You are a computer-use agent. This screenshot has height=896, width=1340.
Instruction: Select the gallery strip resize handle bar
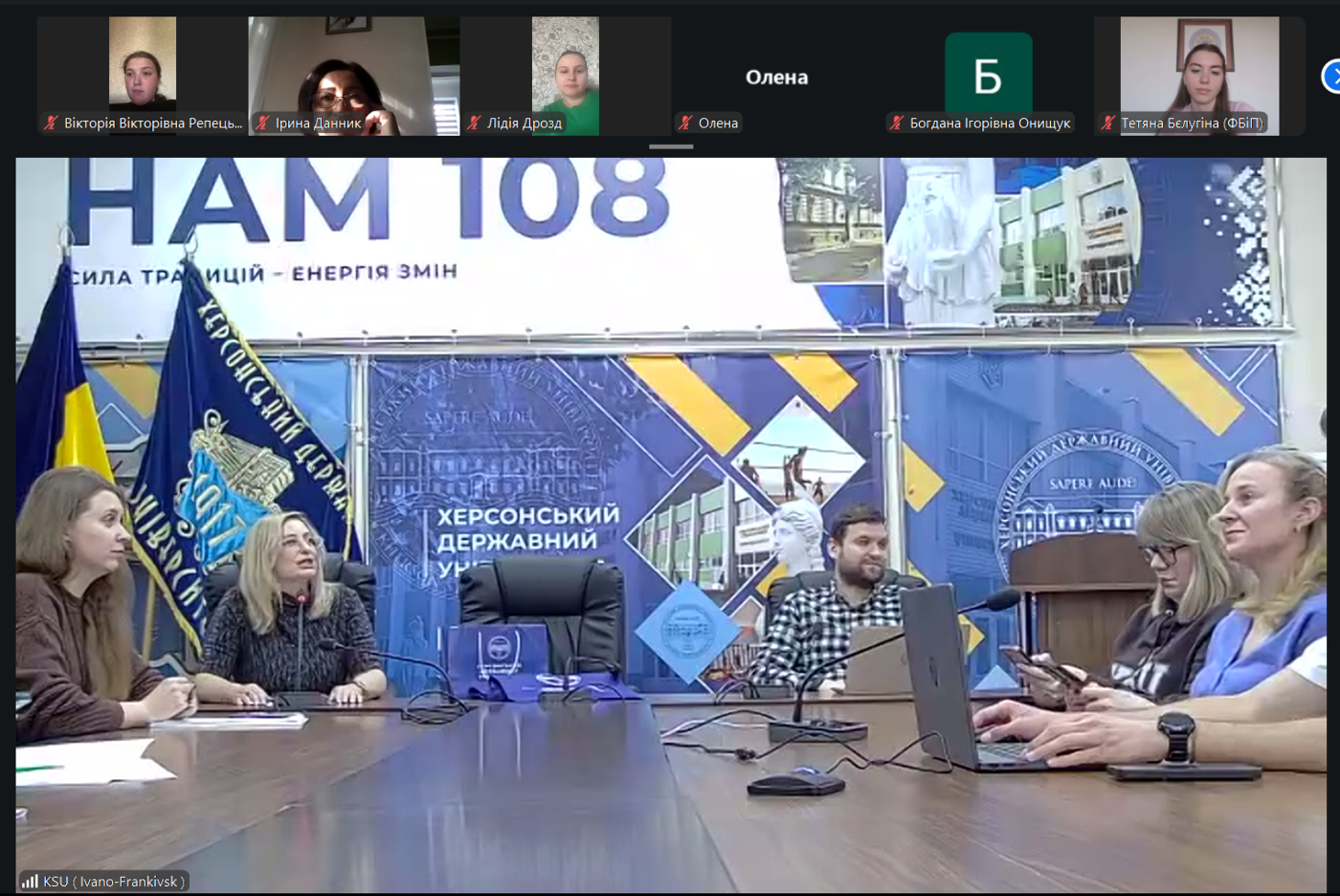(671, 146)
